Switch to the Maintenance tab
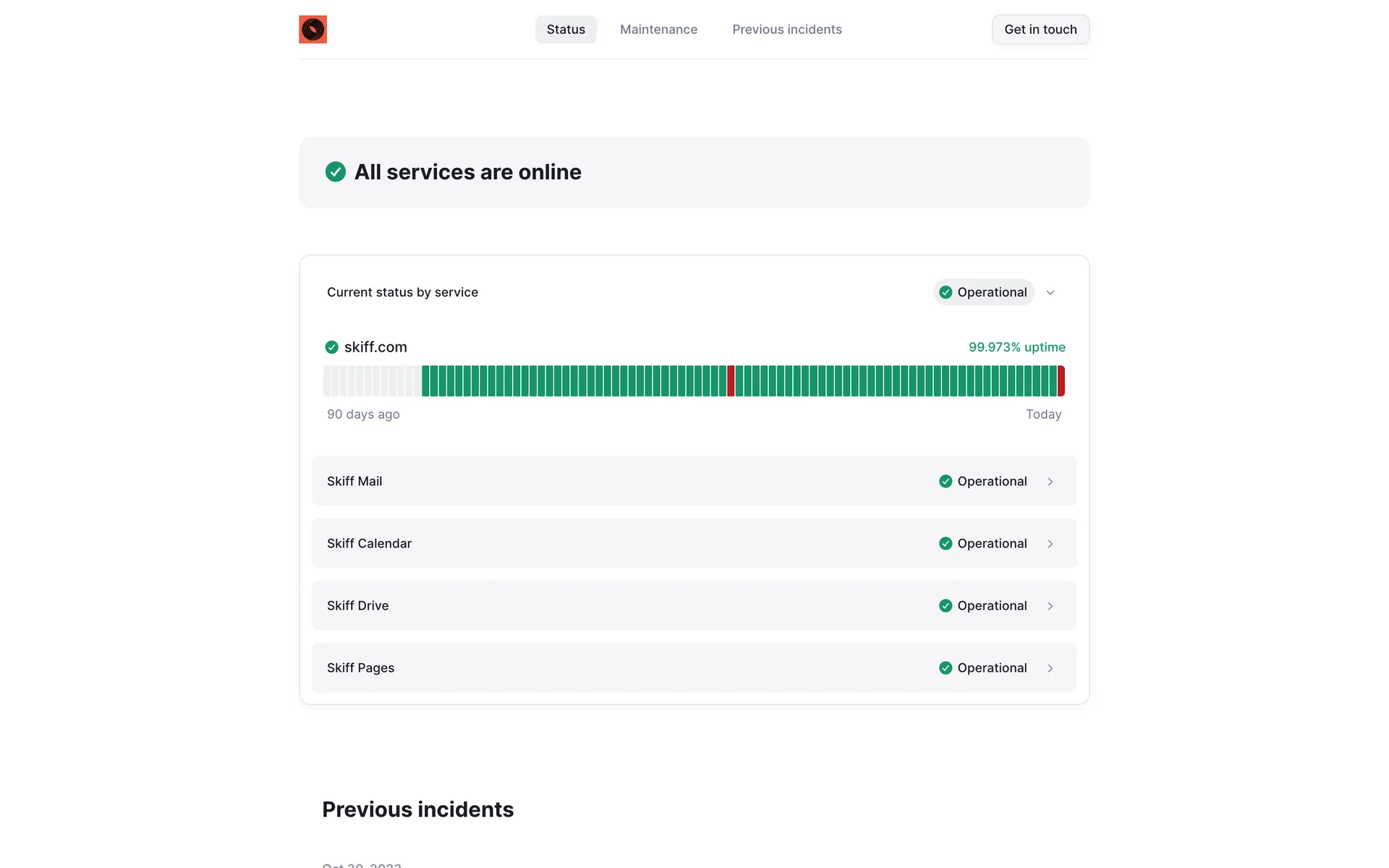This screenshot has height=868, width=1389. (x=658, y=30)
